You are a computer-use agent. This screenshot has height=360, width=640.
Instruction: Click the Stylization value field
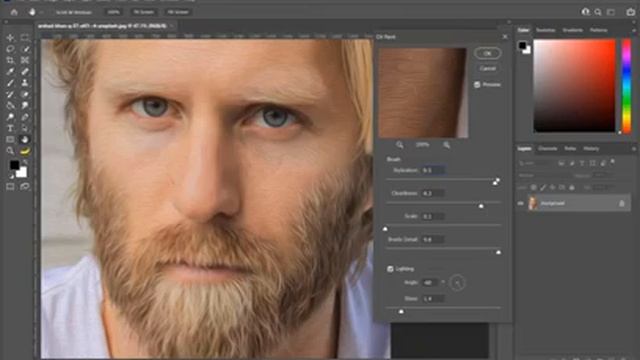tap(433, 170)
